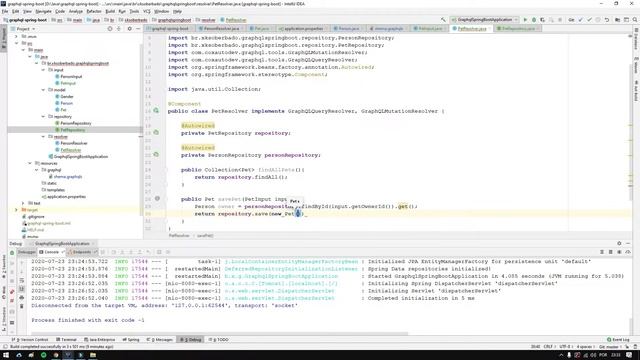Viewport: 640px width, 360px height.
Task: Collapse all in Project panel toolbar
Action: pos(119,29)
